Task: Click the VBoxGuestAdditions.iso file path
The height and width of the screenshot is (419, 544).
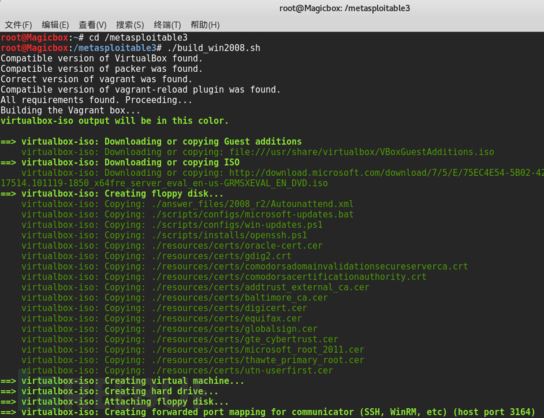Action: (x=362, y=152)
